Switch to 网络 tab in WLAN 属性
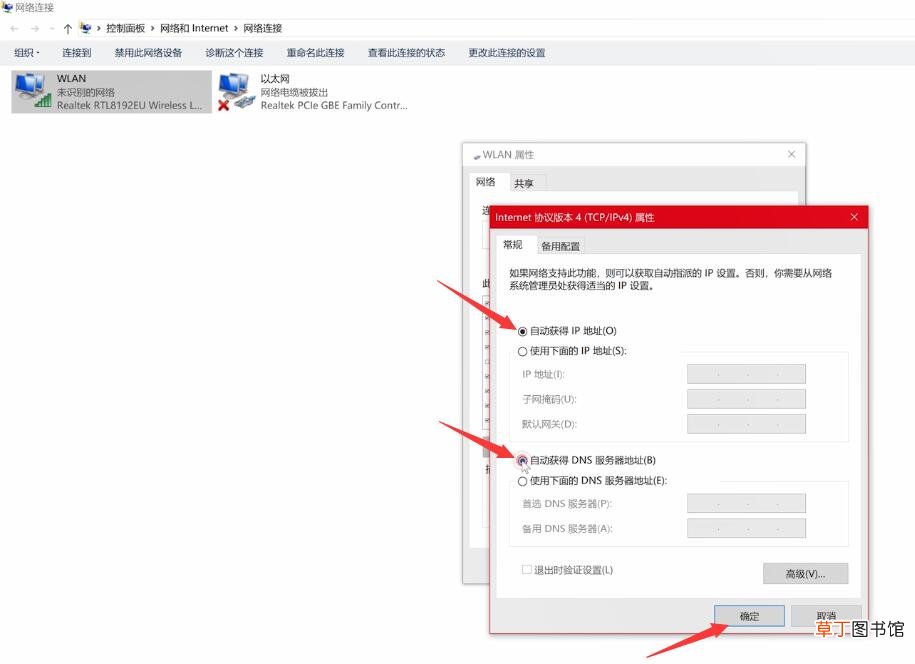This screenshot has width=915, height=664. point(486,182)
